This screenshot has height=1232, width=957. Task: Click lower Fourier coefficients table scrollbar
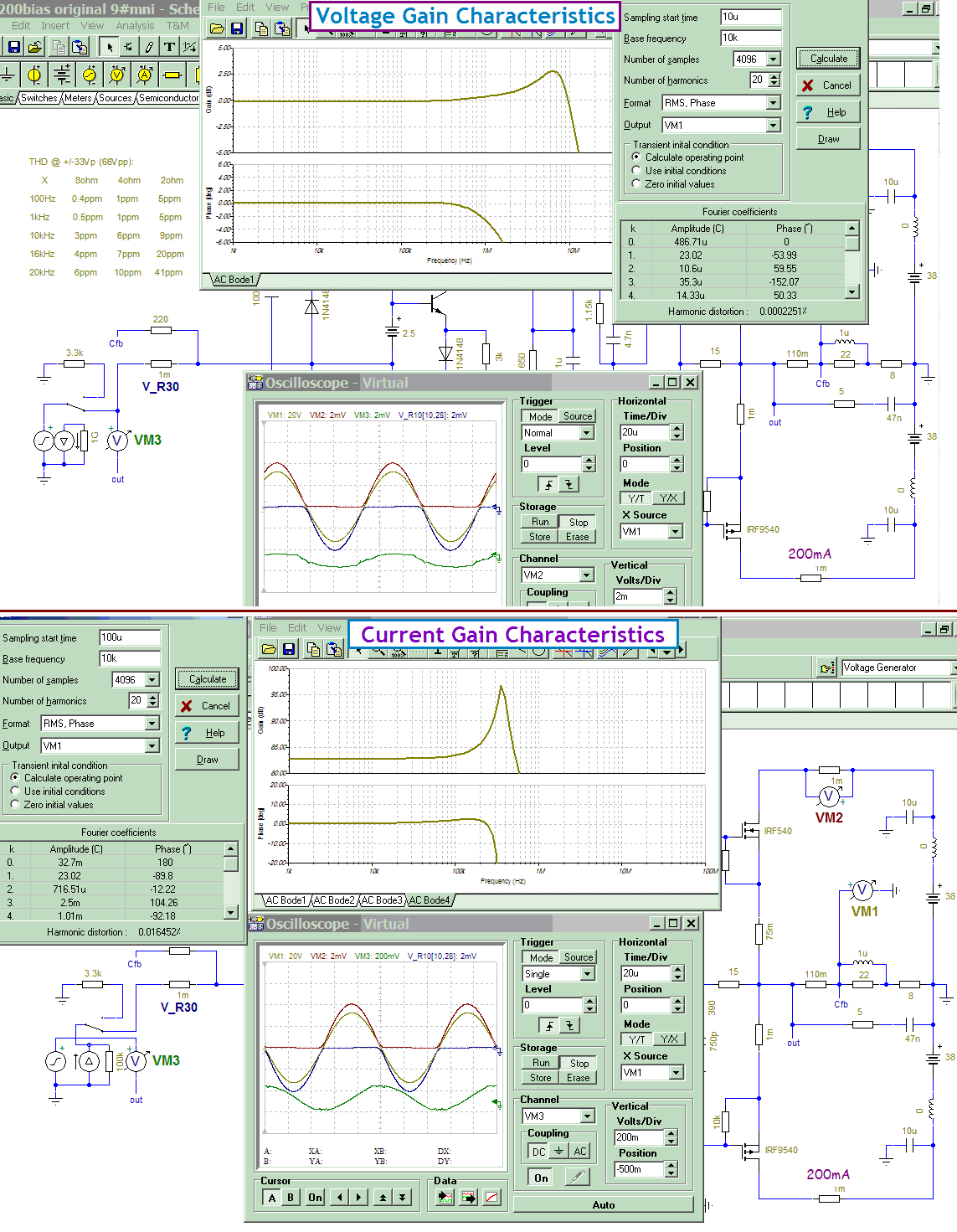[231, 881]
